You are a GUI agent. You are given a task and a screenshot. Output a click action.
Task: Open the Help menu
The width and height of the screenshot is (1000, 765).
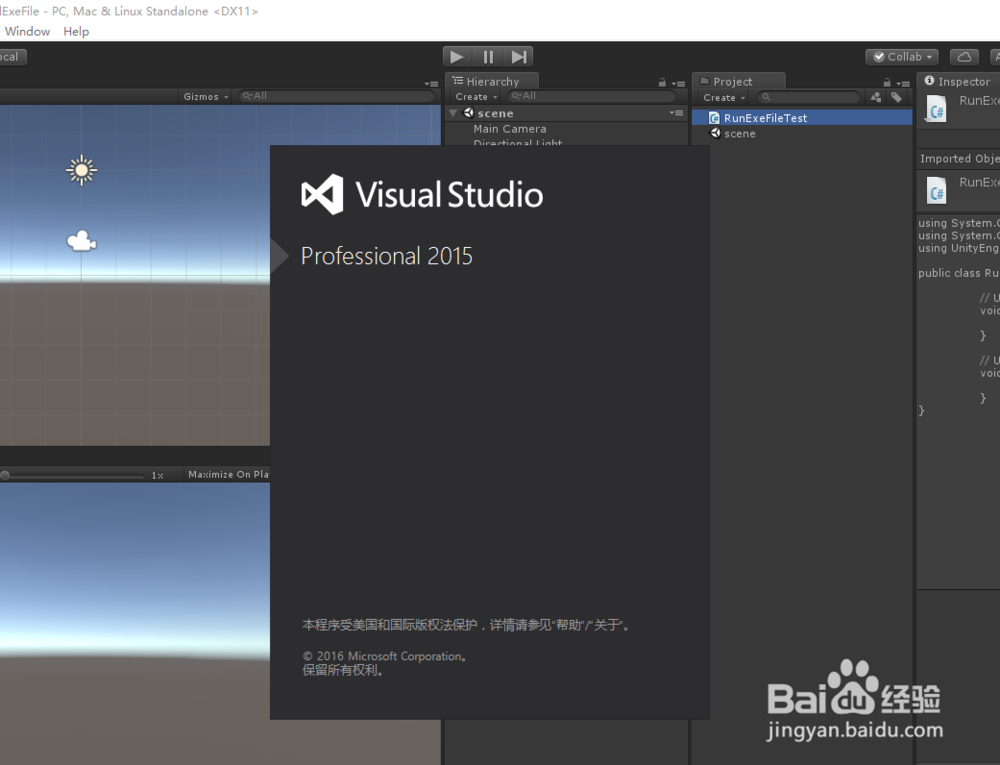(x=76, y=31)
